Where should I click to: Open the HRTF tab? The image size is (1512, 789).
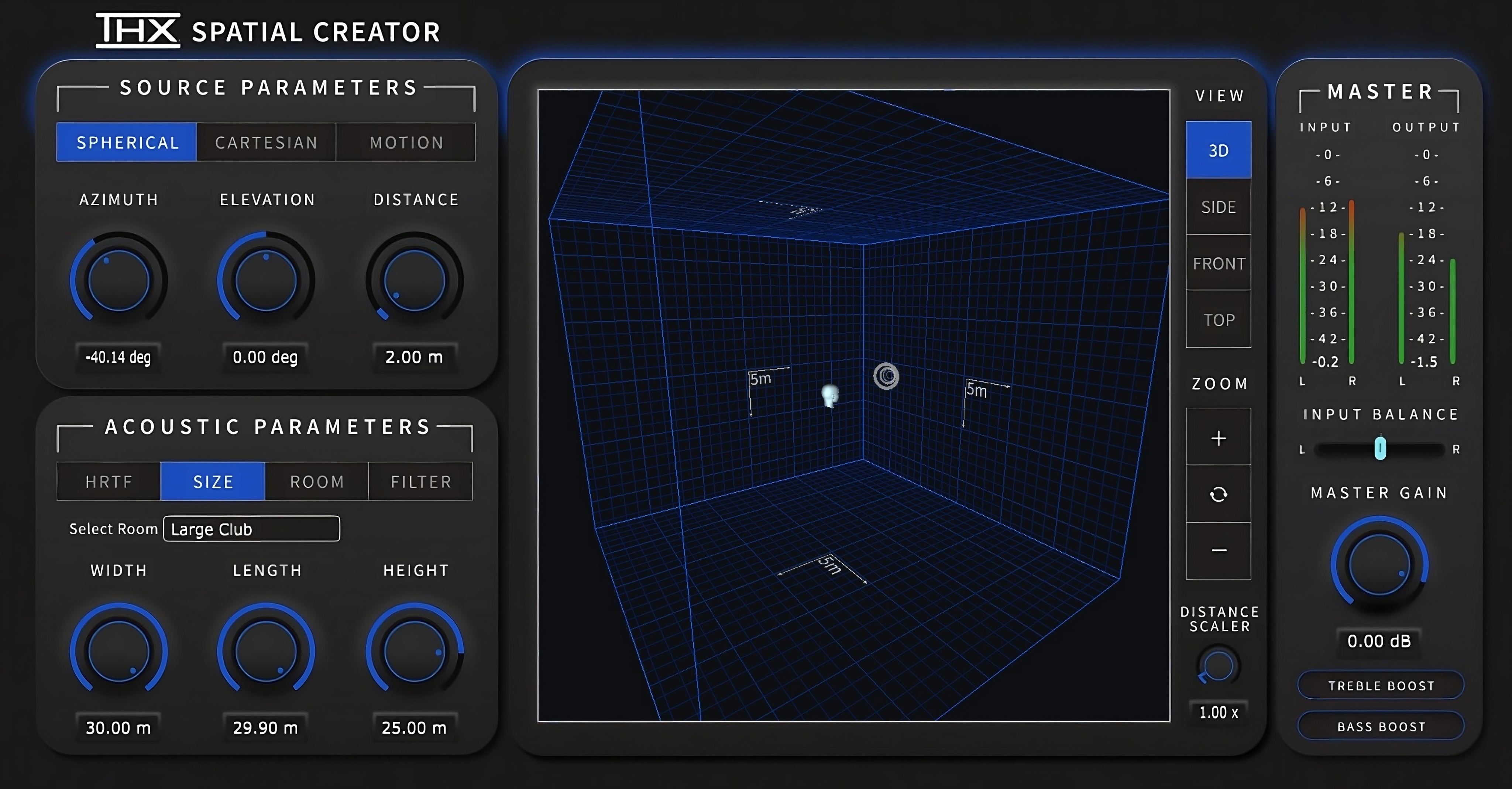[x=109, y=481]
